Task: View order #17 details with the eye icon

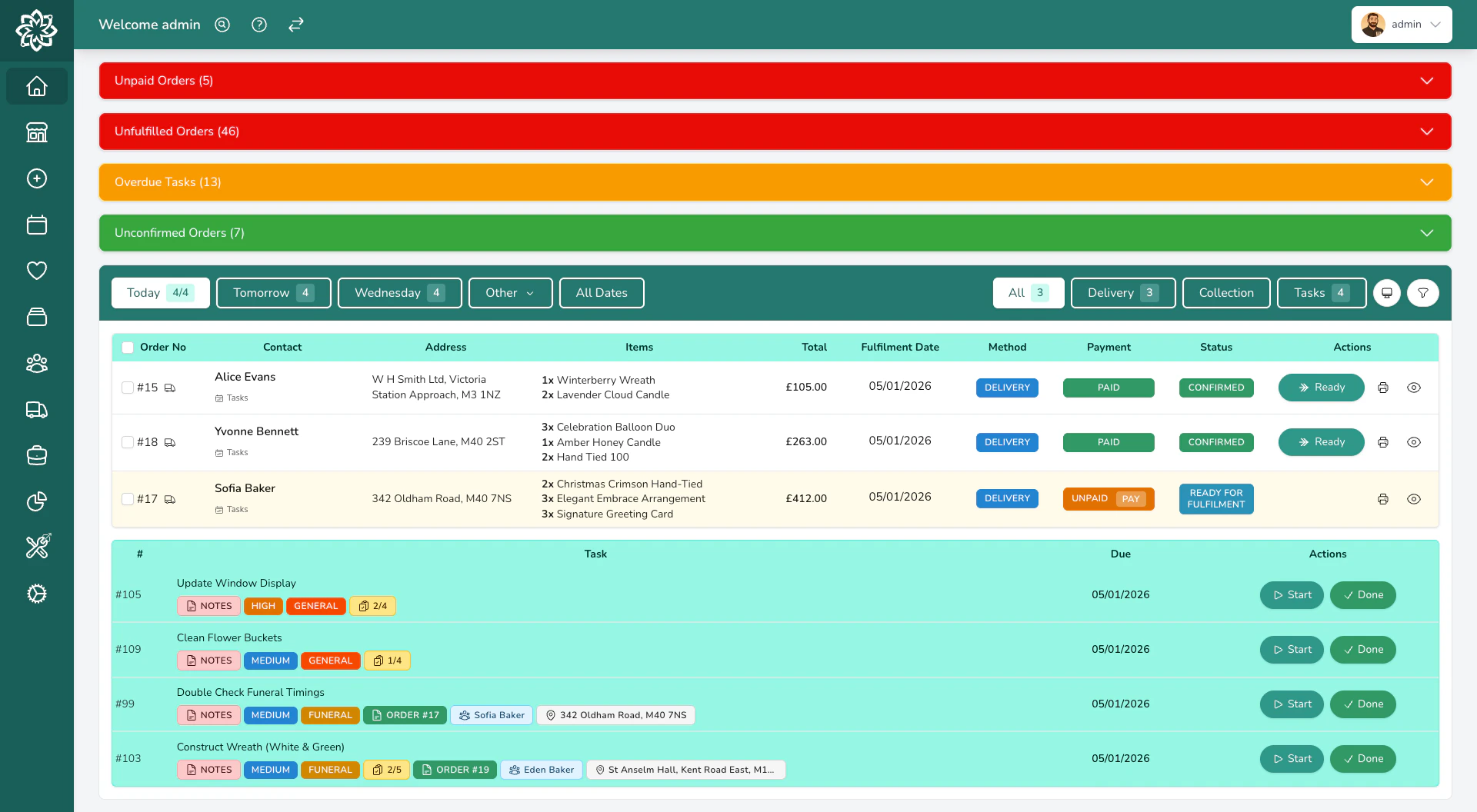Action: 1415,499
